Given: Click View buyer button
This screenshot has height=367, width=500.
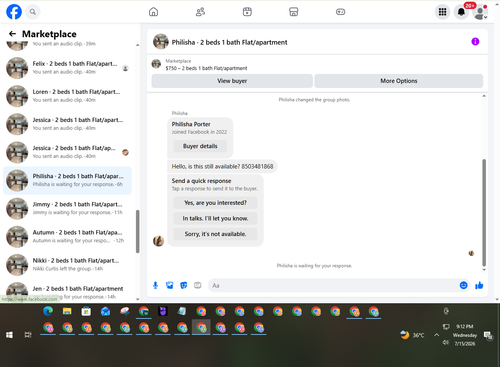Looking at the screenshot, I should [x=232, y=81].
